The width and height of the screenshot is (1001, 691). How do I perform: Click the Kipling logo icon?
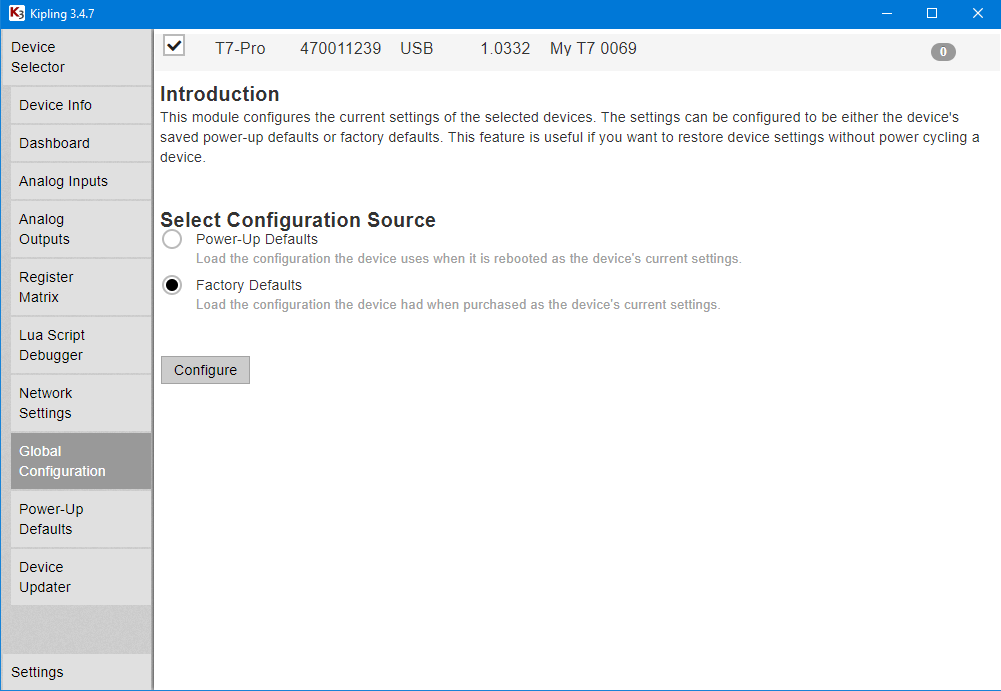pyautogui.click(x=14, y=14)
